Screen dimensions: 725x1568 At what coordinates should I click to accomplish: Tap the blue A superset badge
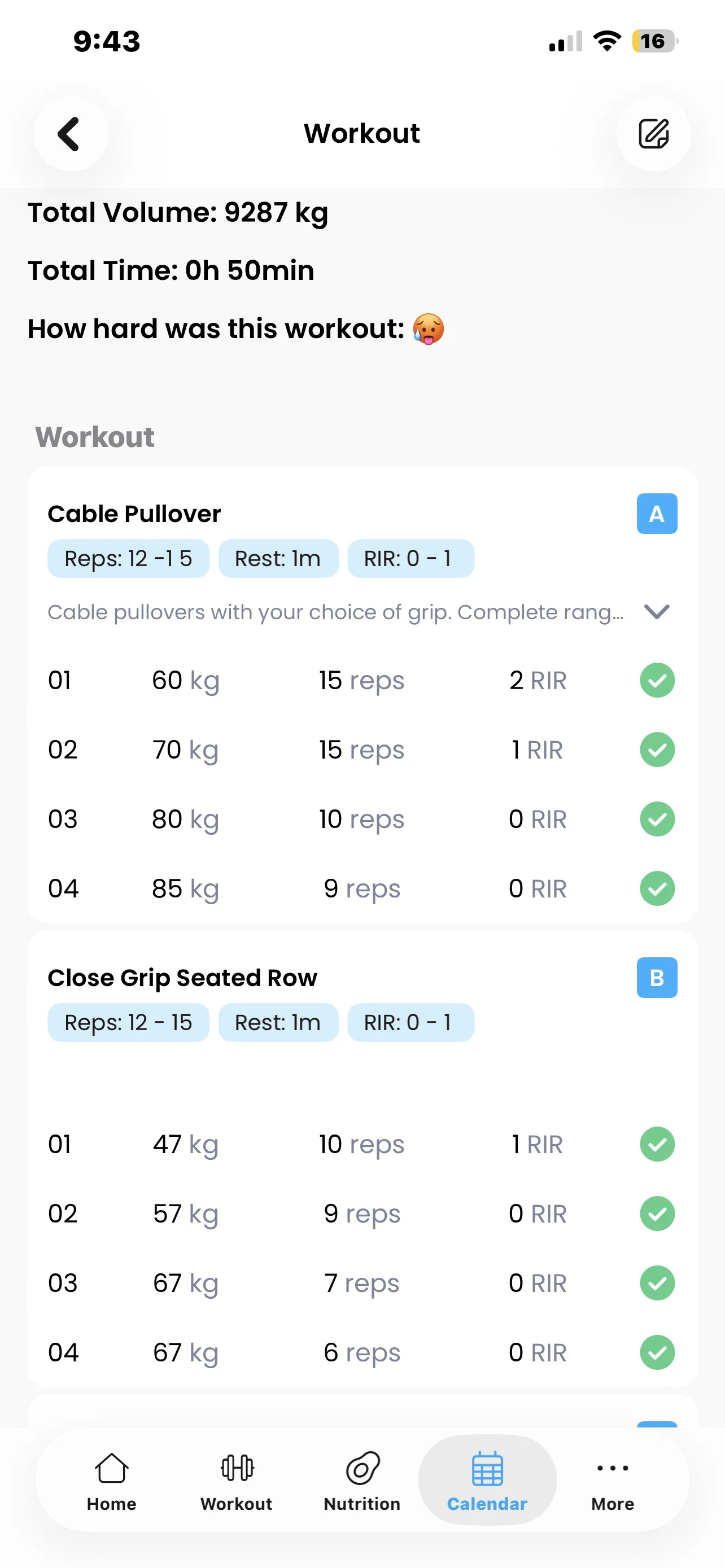point(656,514)
